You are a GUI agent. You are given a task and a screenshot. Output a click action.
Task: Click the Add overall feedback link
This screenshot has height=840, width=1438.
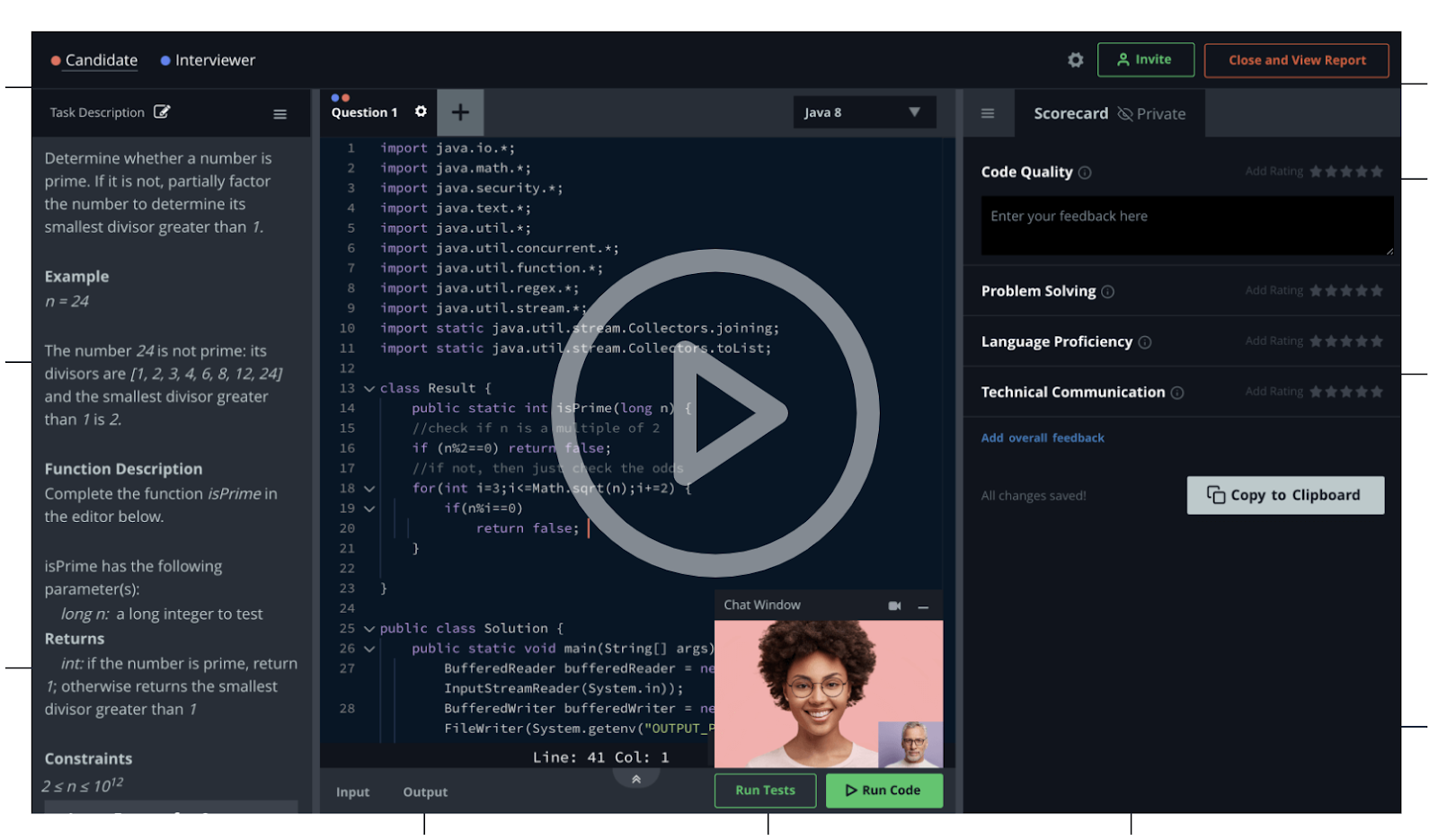pos(1043,438)
